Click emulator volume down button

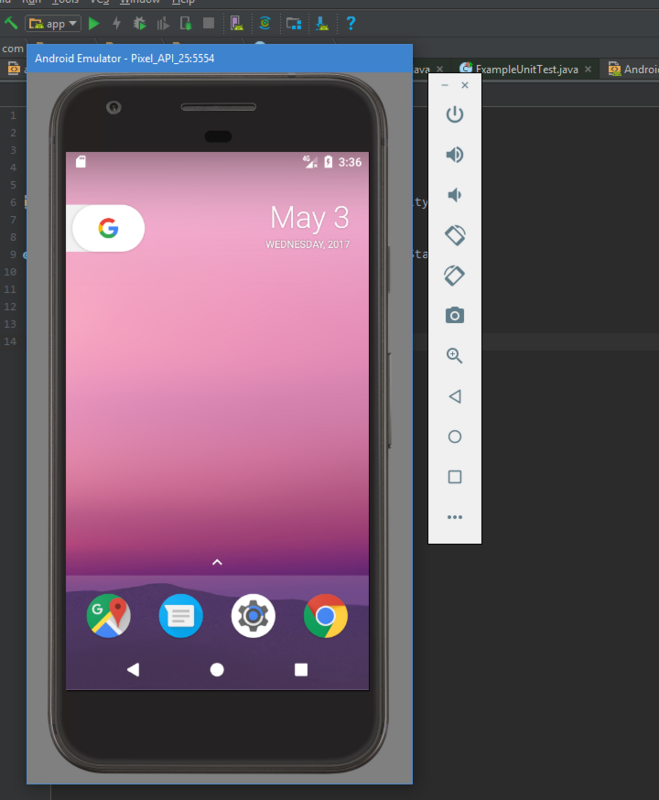click(x=453, y=195)
